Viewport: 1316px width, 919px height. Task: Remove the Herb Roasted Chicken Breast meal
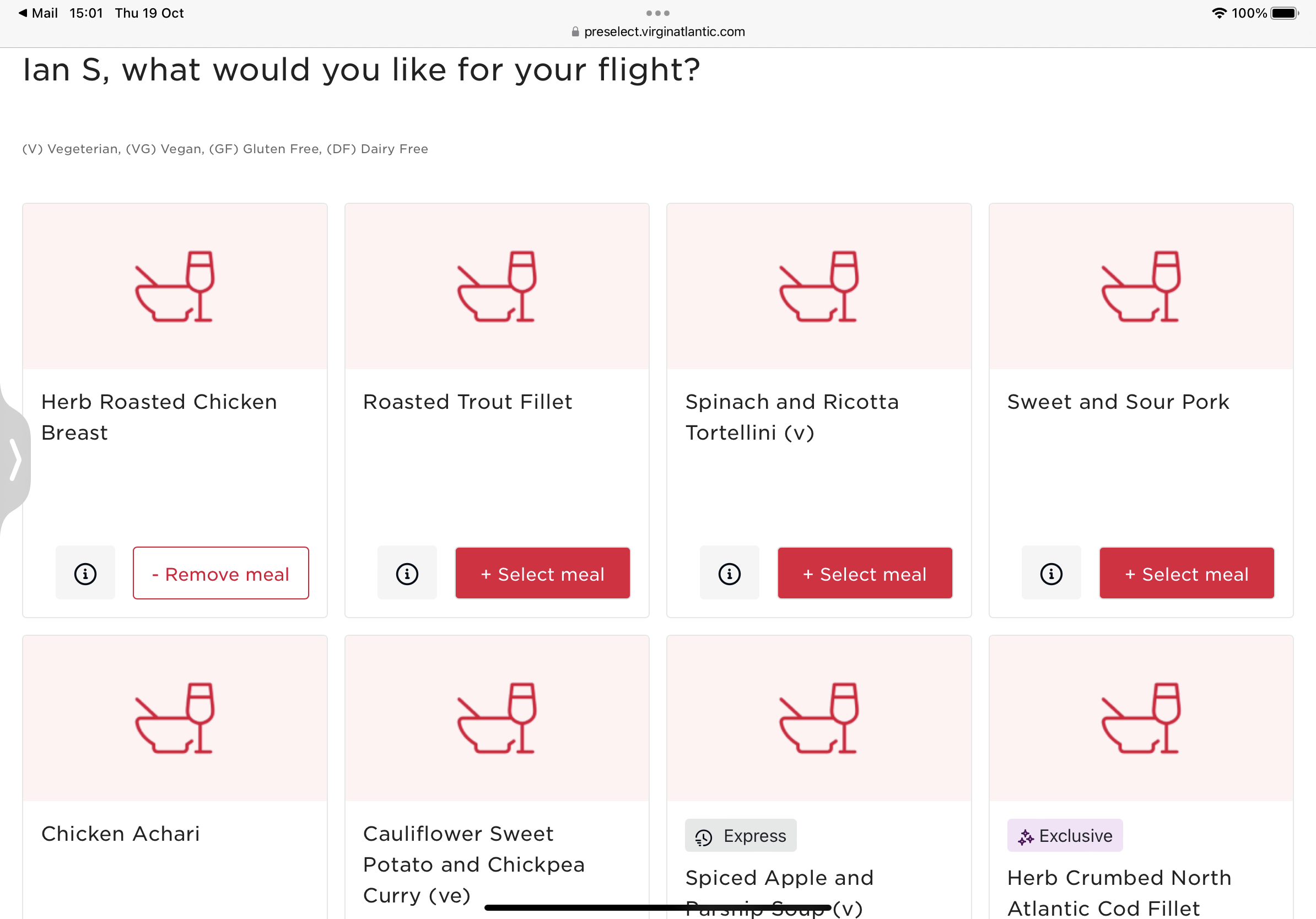(x=220, y=574)
